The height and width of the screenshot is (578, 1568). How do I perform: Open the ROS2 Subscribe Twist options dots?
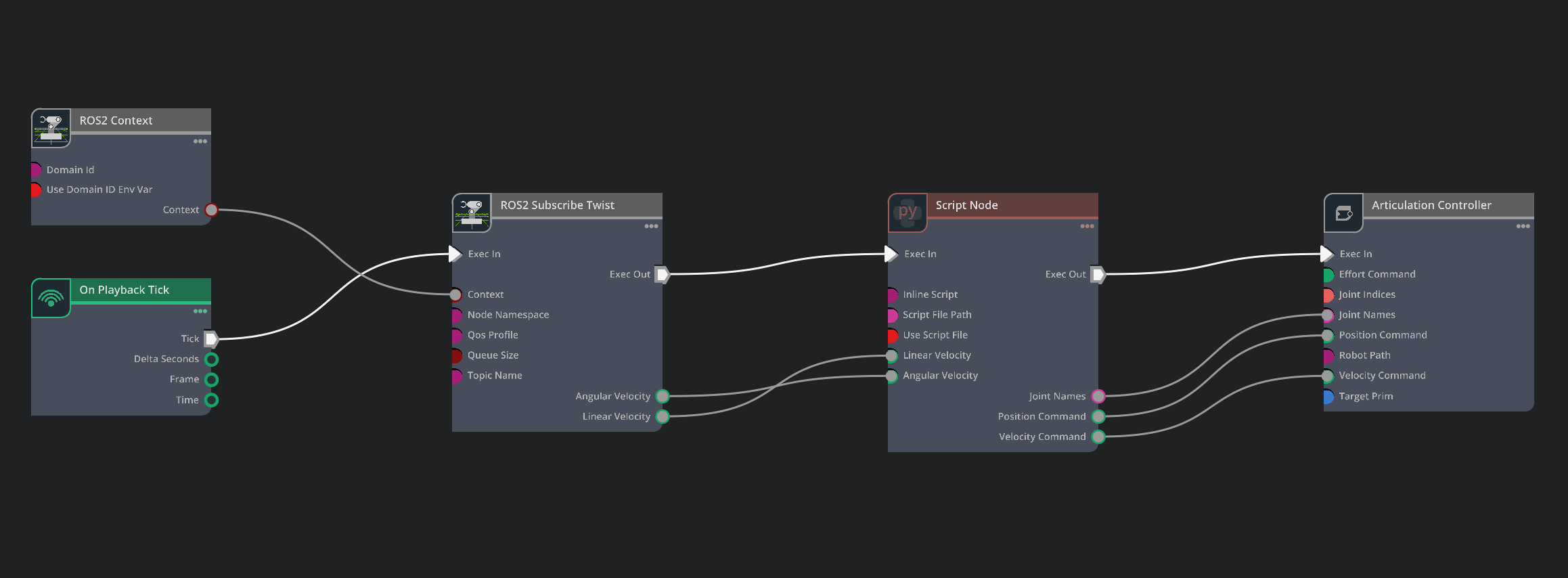pos(651,226)
